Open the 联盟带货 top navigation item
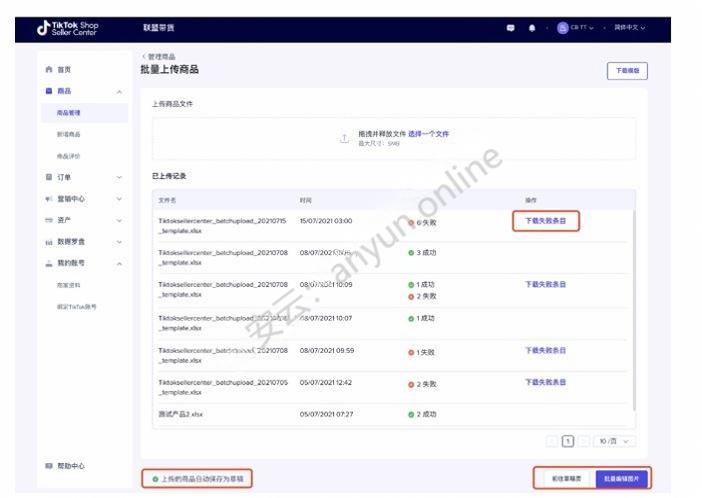This screenshot has width=702, height=498. coord(158,28)
